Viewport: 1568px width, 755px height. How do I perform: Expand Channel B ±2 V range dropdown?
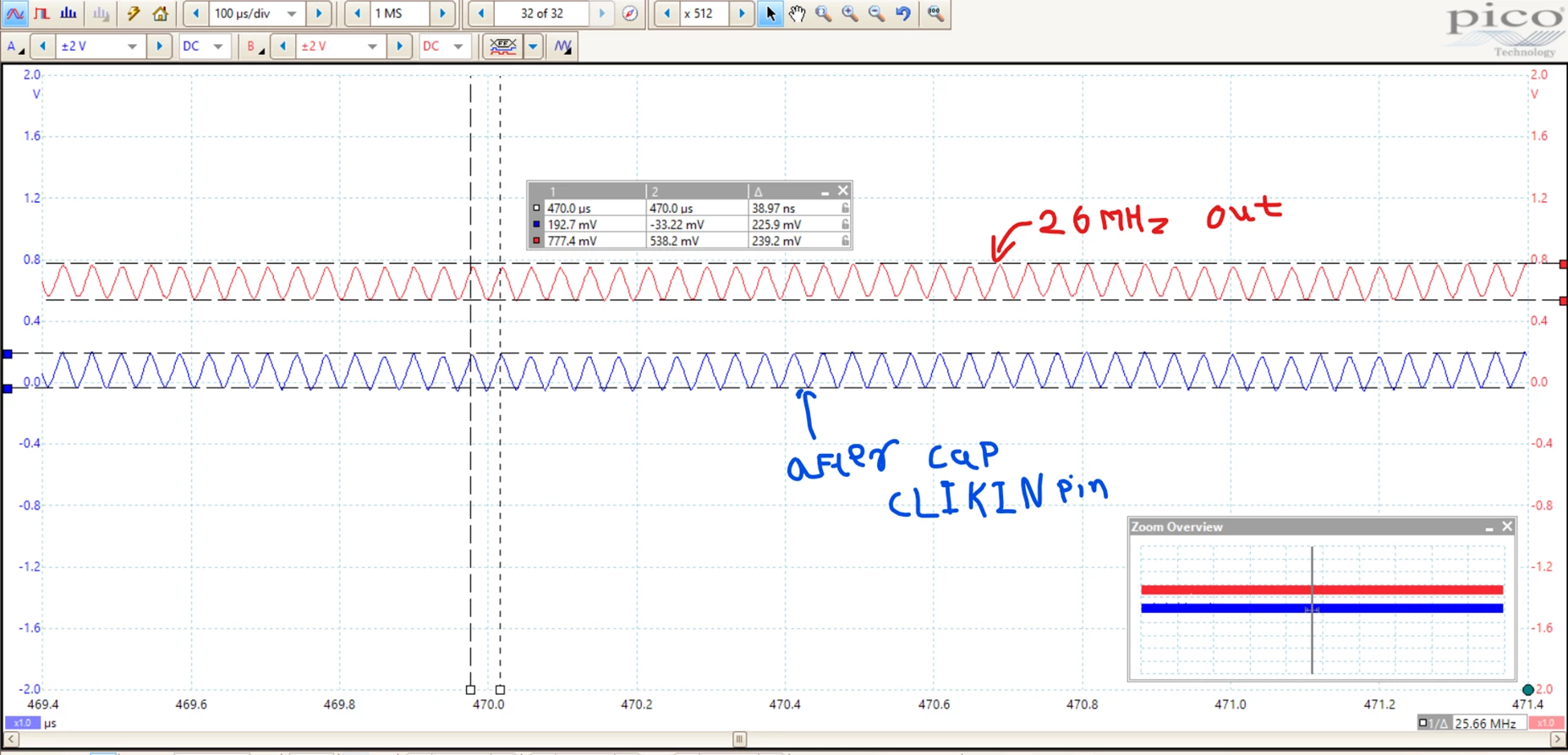372,47
